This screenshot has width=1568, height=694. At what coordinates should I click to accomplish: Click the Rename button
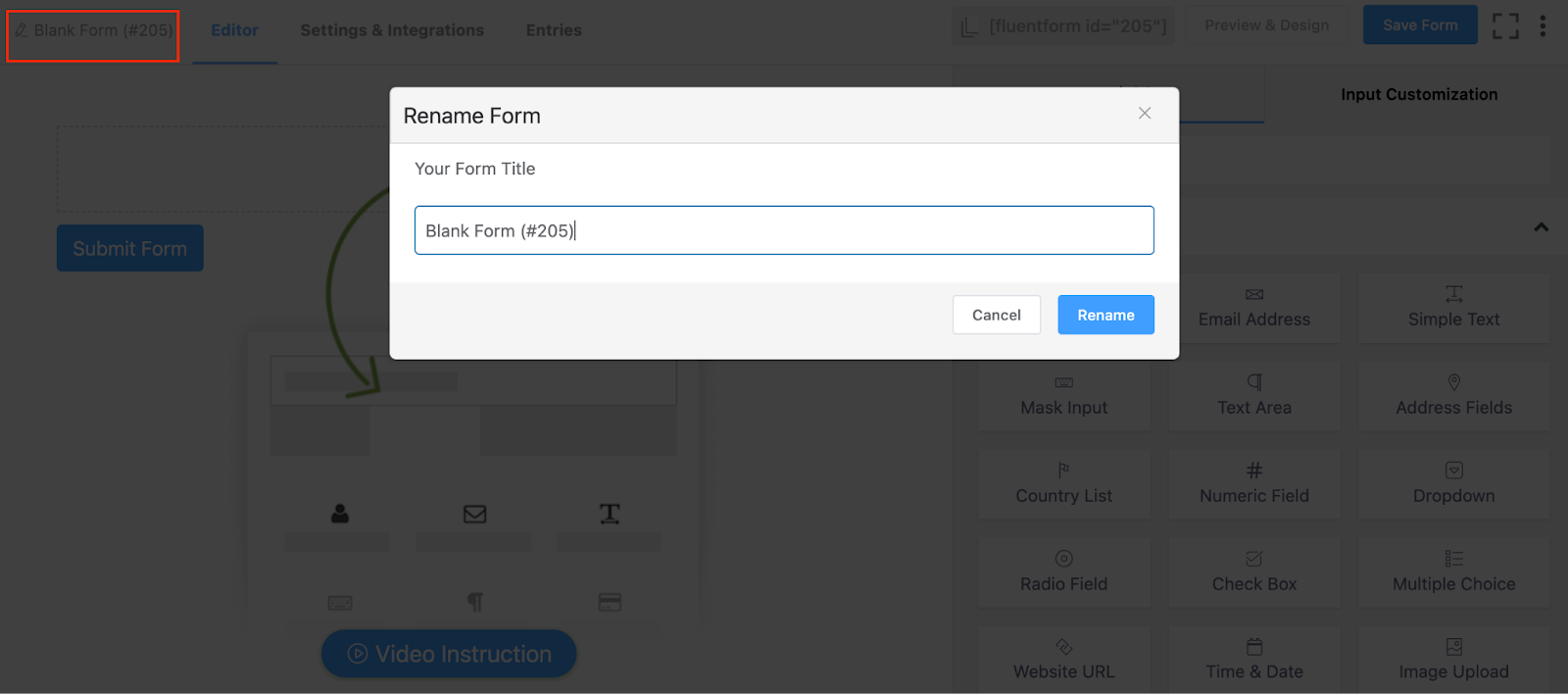click(x=1105, y=315)
